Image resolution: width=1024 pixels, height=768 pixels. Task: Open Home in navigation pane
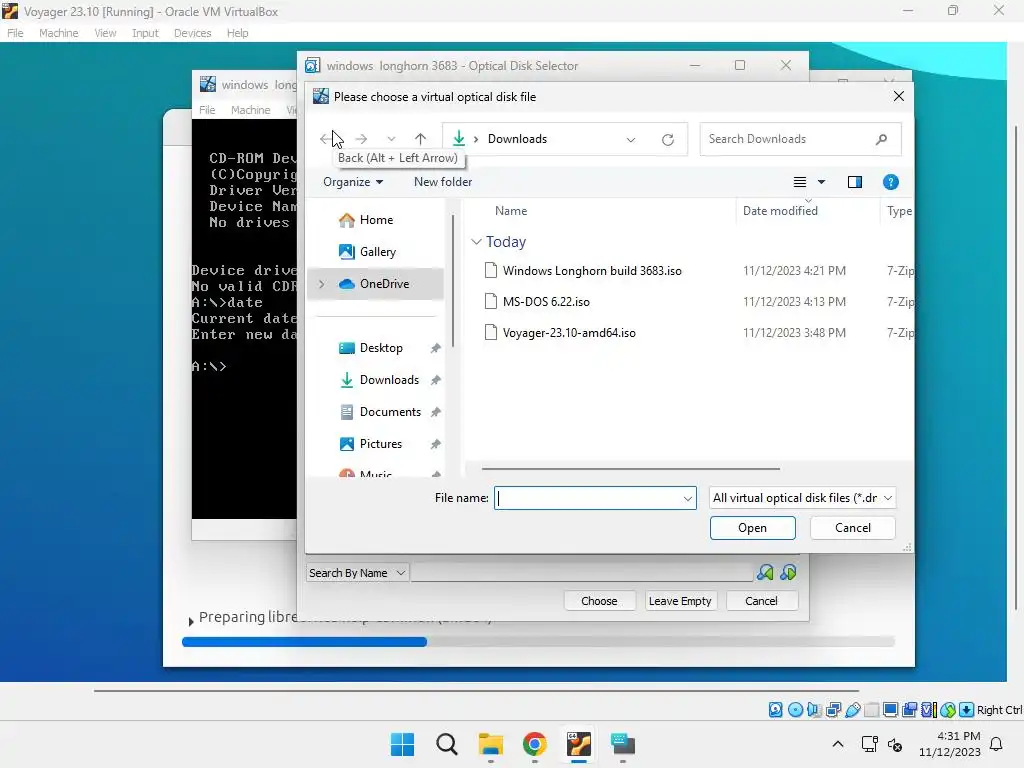(376, 220)
